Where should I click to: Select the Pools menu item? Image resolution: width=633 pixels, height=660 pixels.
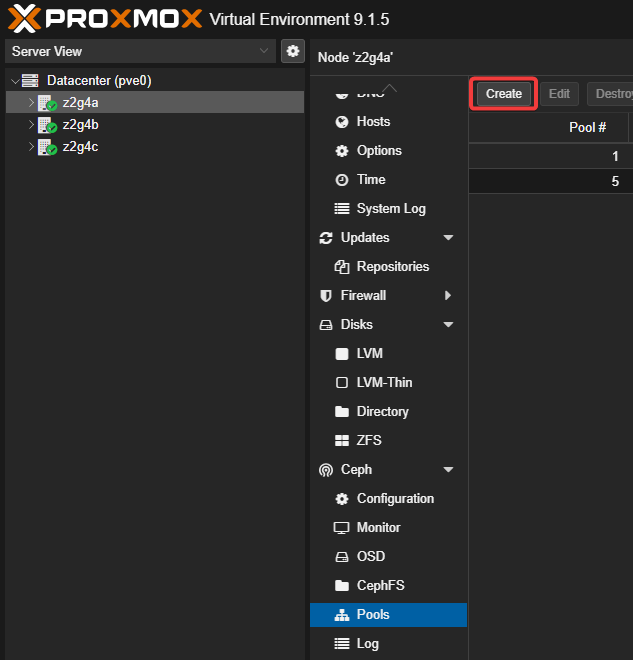pyautogui.click(x=373, y=614)
